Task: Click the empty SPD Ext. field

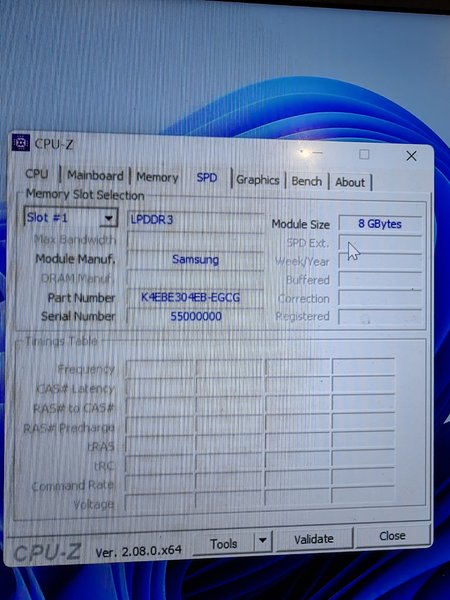Action: point(380,243)
